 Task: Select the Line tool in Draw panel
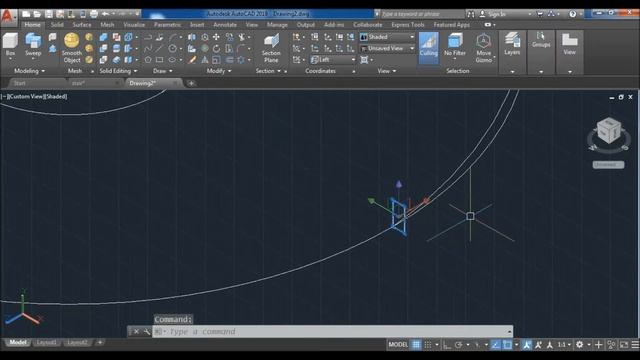pyautogui.click(x=159, y=49)
